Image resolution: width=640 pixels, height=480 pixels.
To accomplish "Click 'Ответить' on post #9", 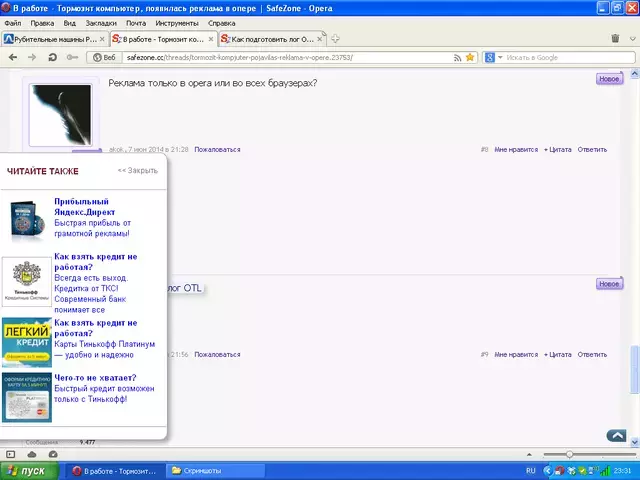I will point(592,355).
